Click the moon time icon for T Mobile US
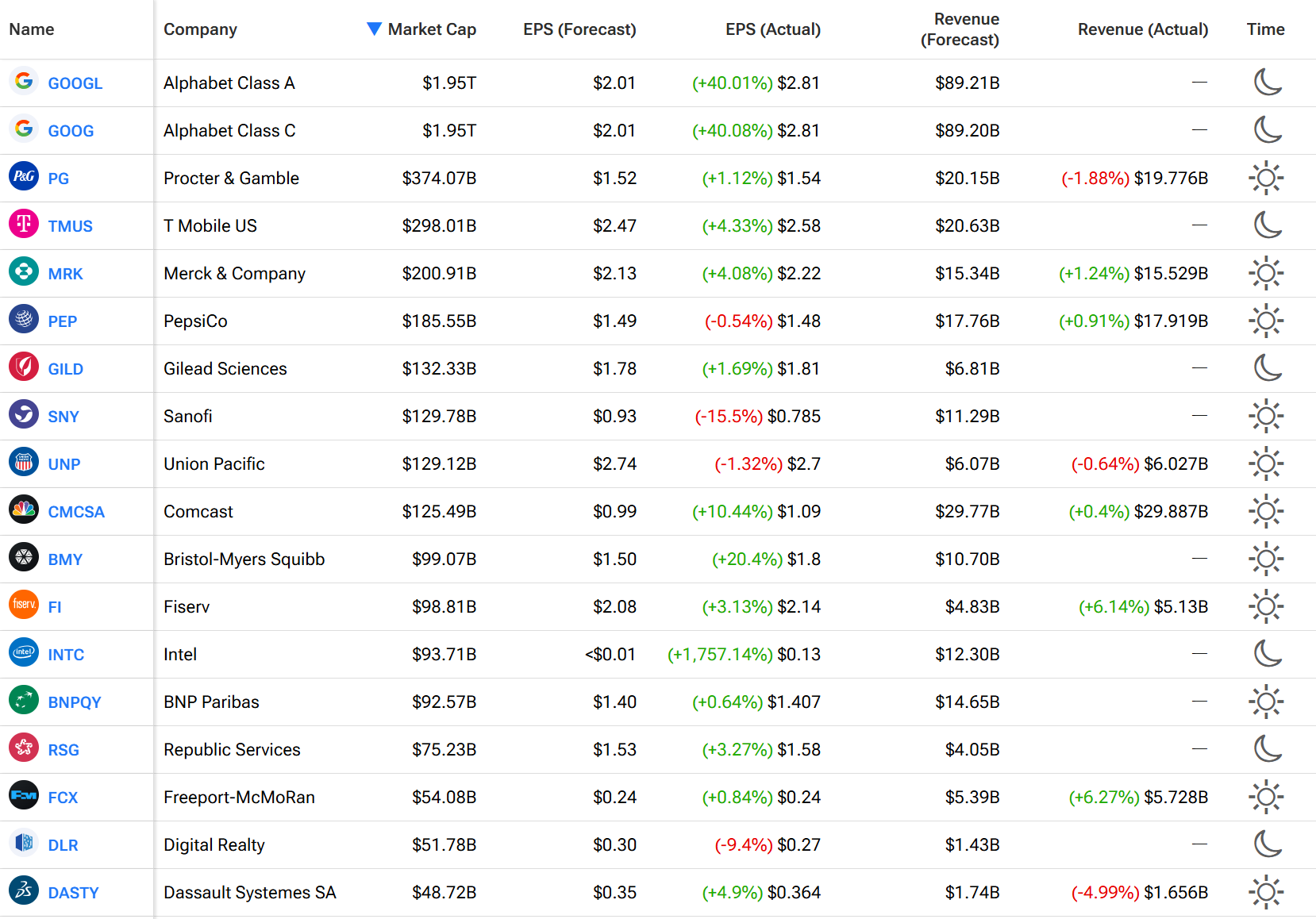 1268,225
